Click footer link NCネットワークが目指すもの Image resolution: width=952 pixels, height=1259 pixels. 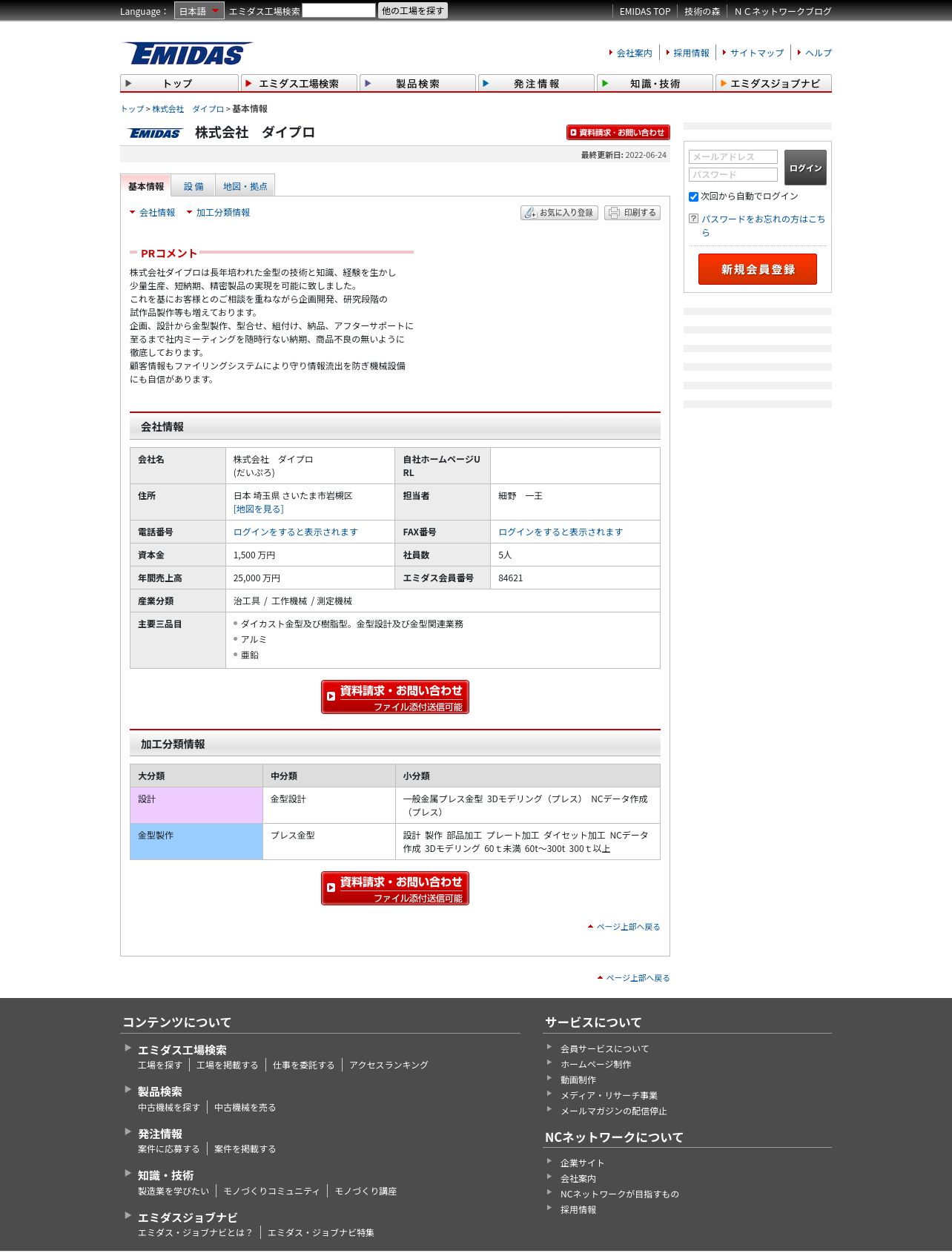(620, 1194)
